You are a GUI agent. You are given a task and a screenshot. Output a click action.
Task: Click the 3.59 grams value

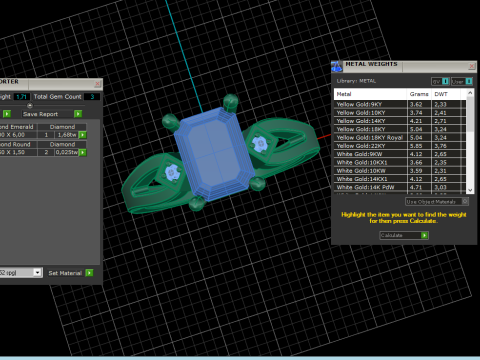(416, 171)
